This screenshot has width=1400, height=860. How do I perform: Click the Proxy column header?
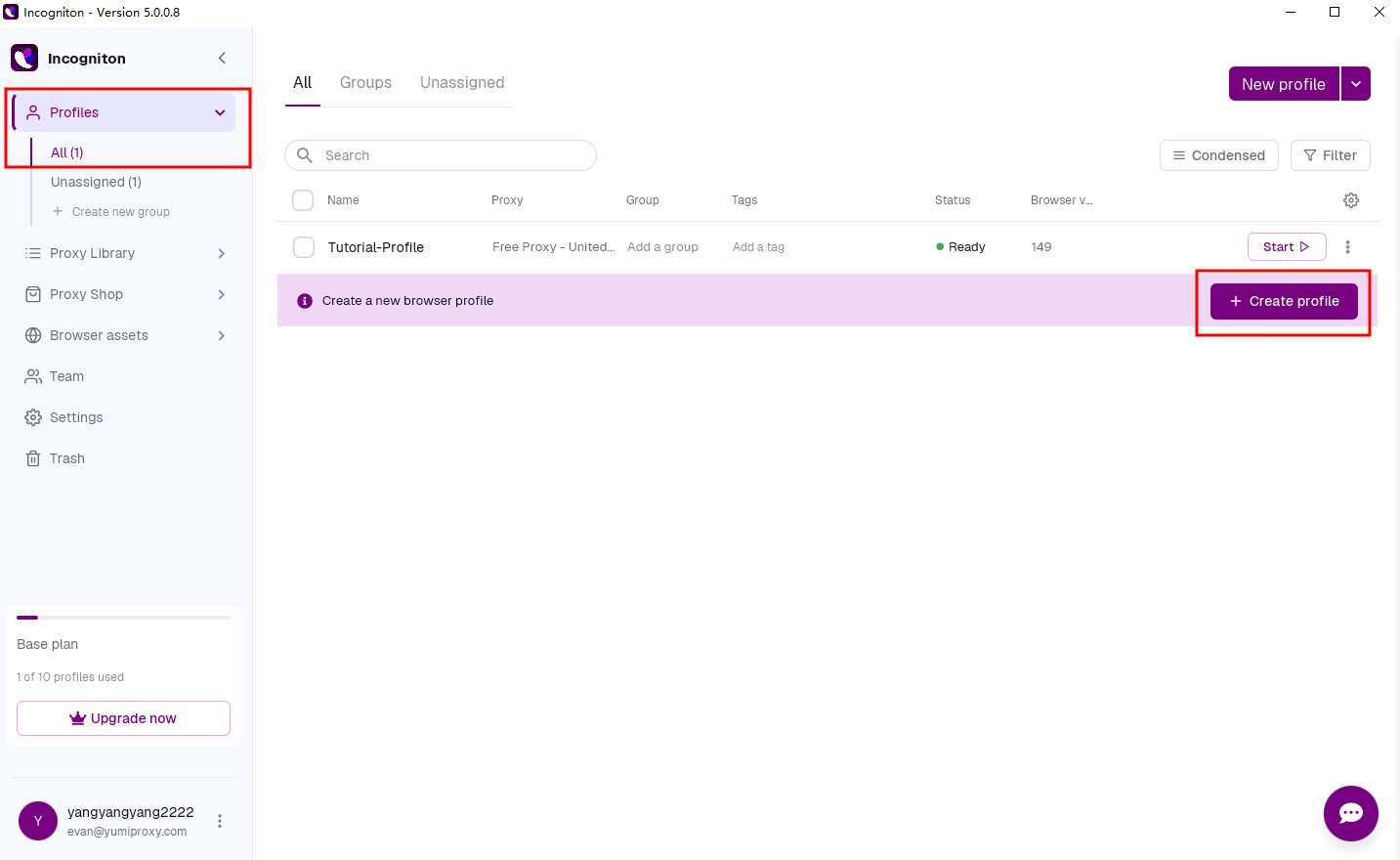click(507, 200)
